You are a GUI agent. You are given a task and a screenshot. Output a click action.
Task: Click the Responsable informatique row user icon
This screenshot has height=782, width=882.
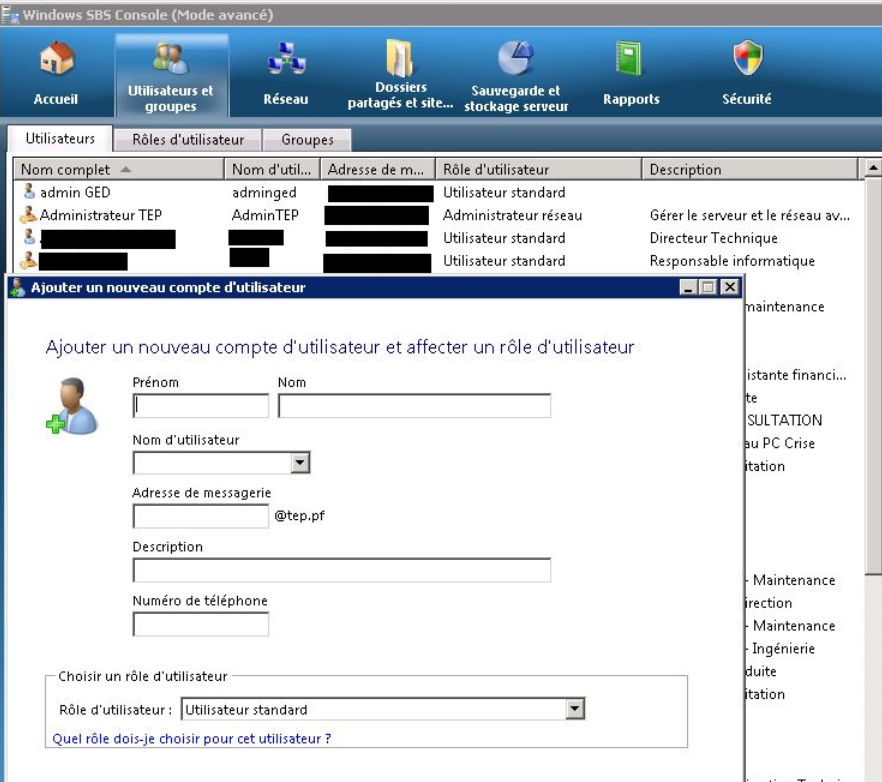[29, 259]
